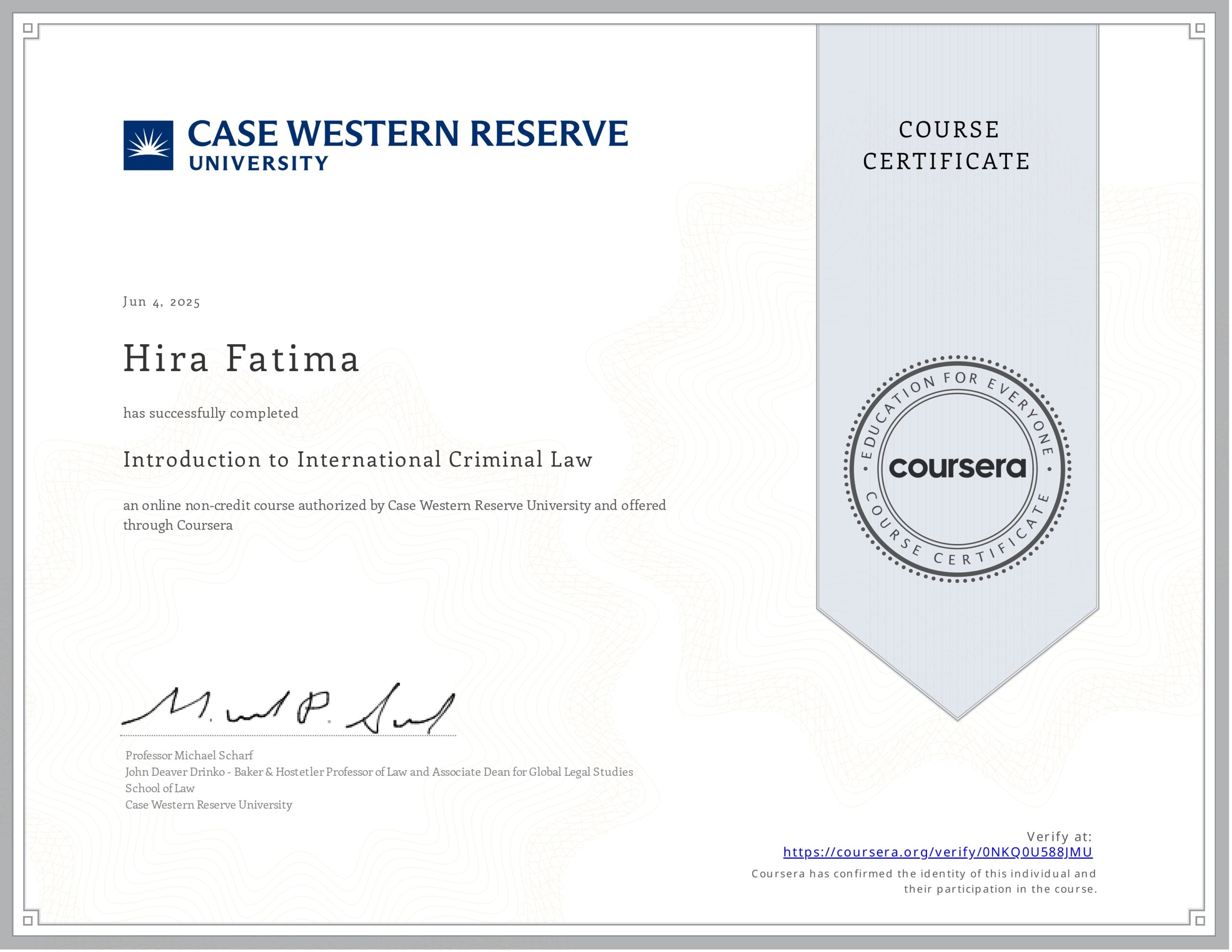Screen dimensions: 1232x952
Task: Click the bottom-right corner ornament square
Action: 1200,920
